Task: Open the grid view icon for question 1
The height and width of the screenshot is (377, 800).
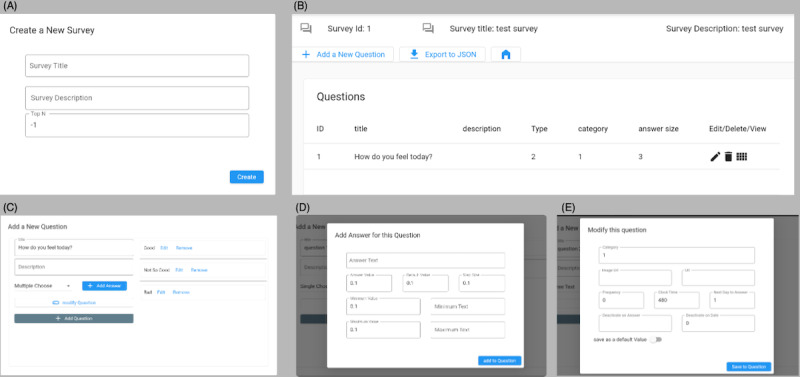Action: coord(742,157)
